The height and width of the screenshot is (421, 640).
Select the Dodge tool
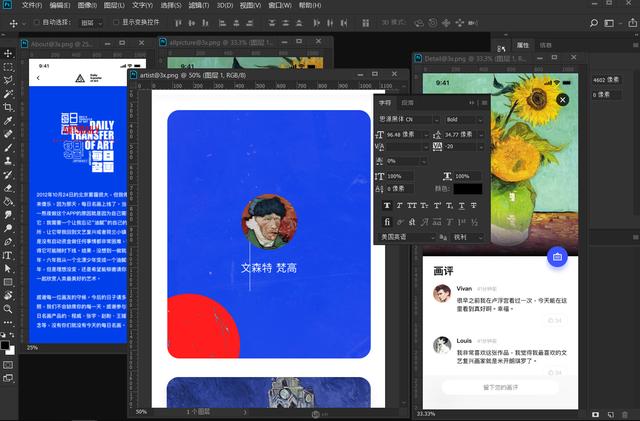coord(8,228)
